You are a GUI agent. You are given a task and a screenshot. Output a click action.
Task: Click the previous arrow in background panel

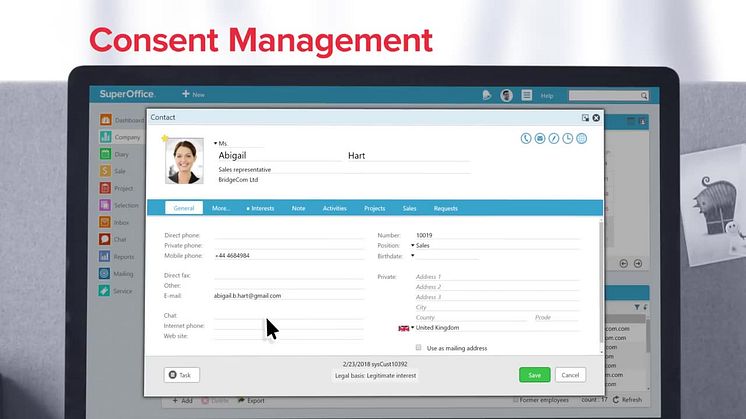point(624,263)
